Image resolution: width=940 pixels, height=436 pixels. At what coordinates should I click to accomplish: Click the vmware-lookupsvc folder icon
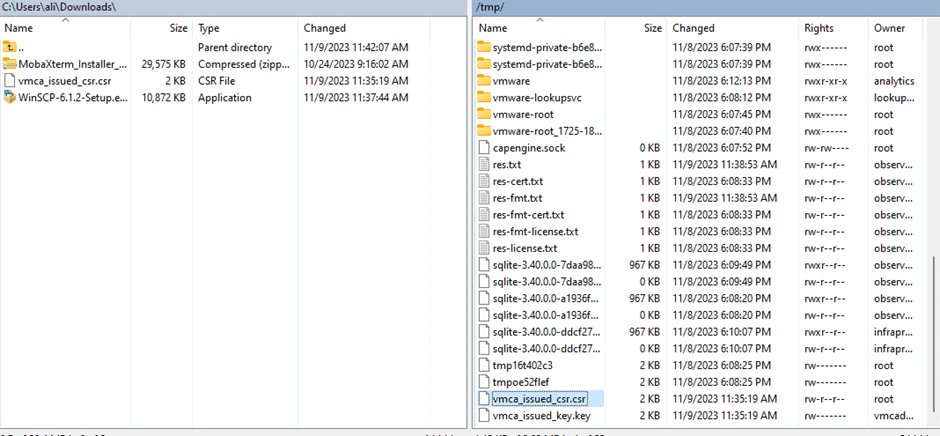pos(484,98)
